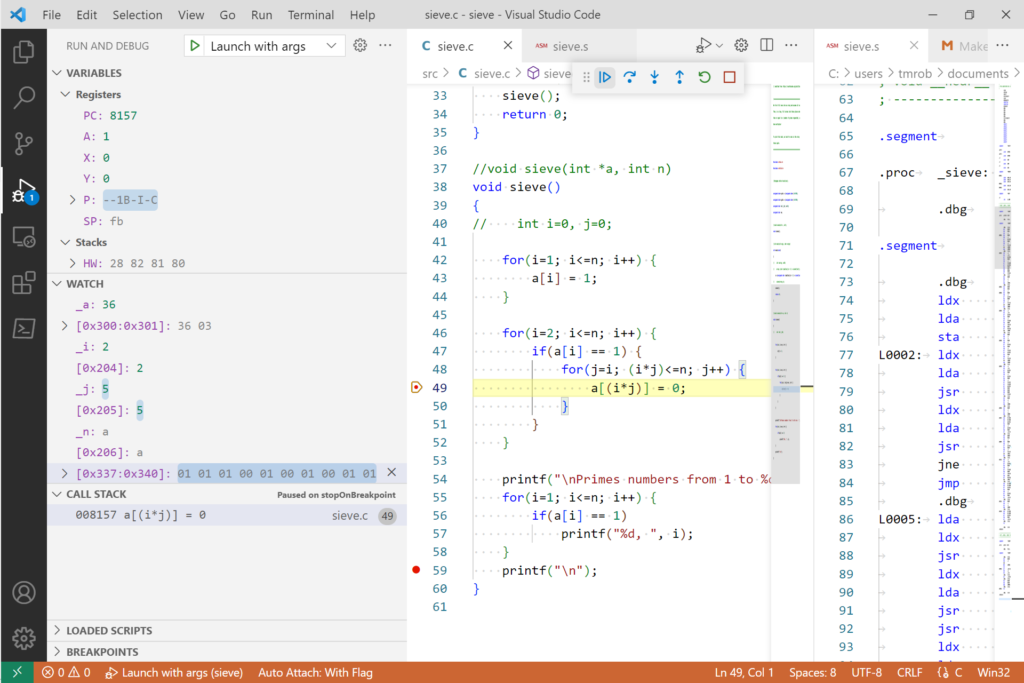Continue debugging from the debug toolbar
Screen dimensions: 1024x683
[x=605, y=77]
